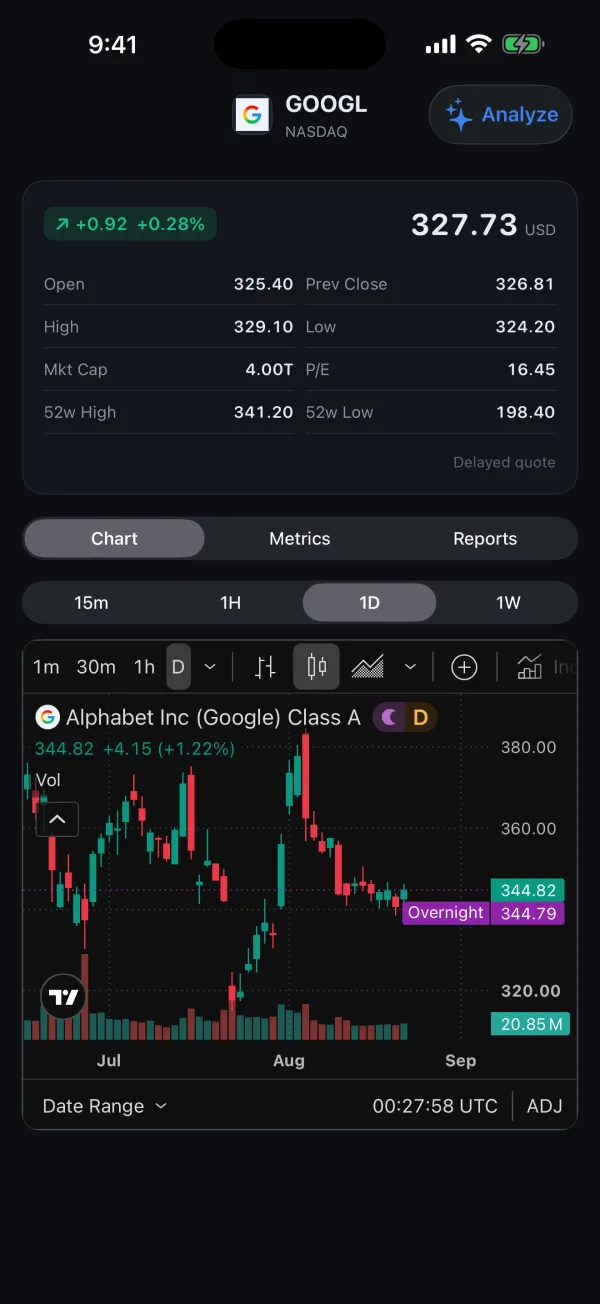Choose the 1m chart interval
Image resolution: width=600 pixels, height=1304 pixels.
pos(46,667)
